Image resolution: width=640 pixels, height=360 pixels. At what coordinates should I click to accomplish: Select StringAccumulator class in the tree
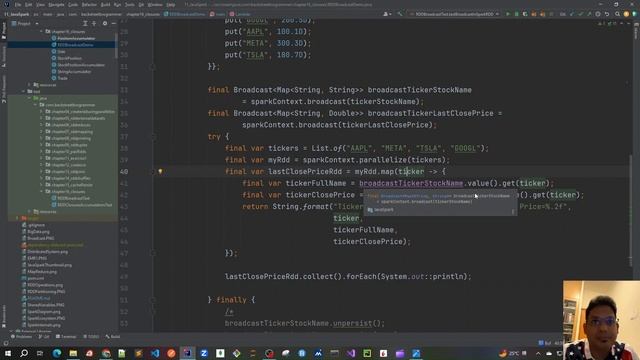click(74, 71)
